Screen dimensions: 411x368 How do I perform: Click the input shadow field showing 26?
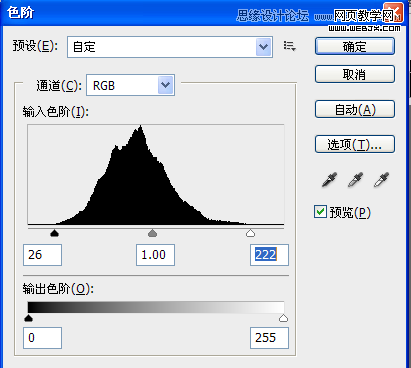tap(42, 255)
